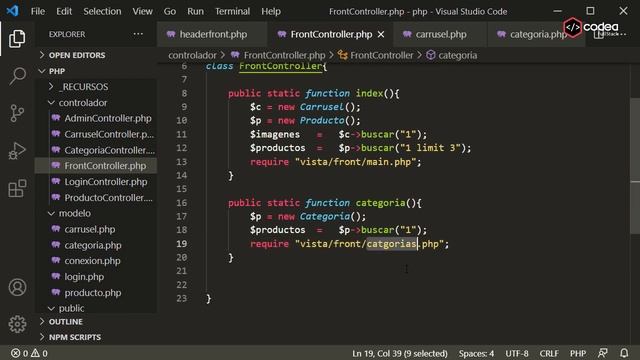Open the Manage gear icon
Screen dimensions: 640x360
tap(17, 324)
